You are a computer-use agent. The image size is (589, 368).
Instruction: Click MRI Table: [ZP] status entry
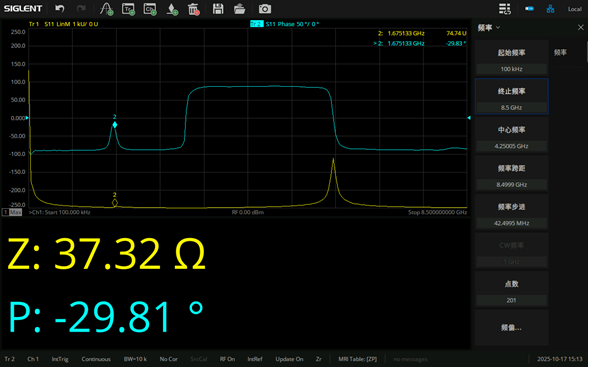click(x=358, y=359)
